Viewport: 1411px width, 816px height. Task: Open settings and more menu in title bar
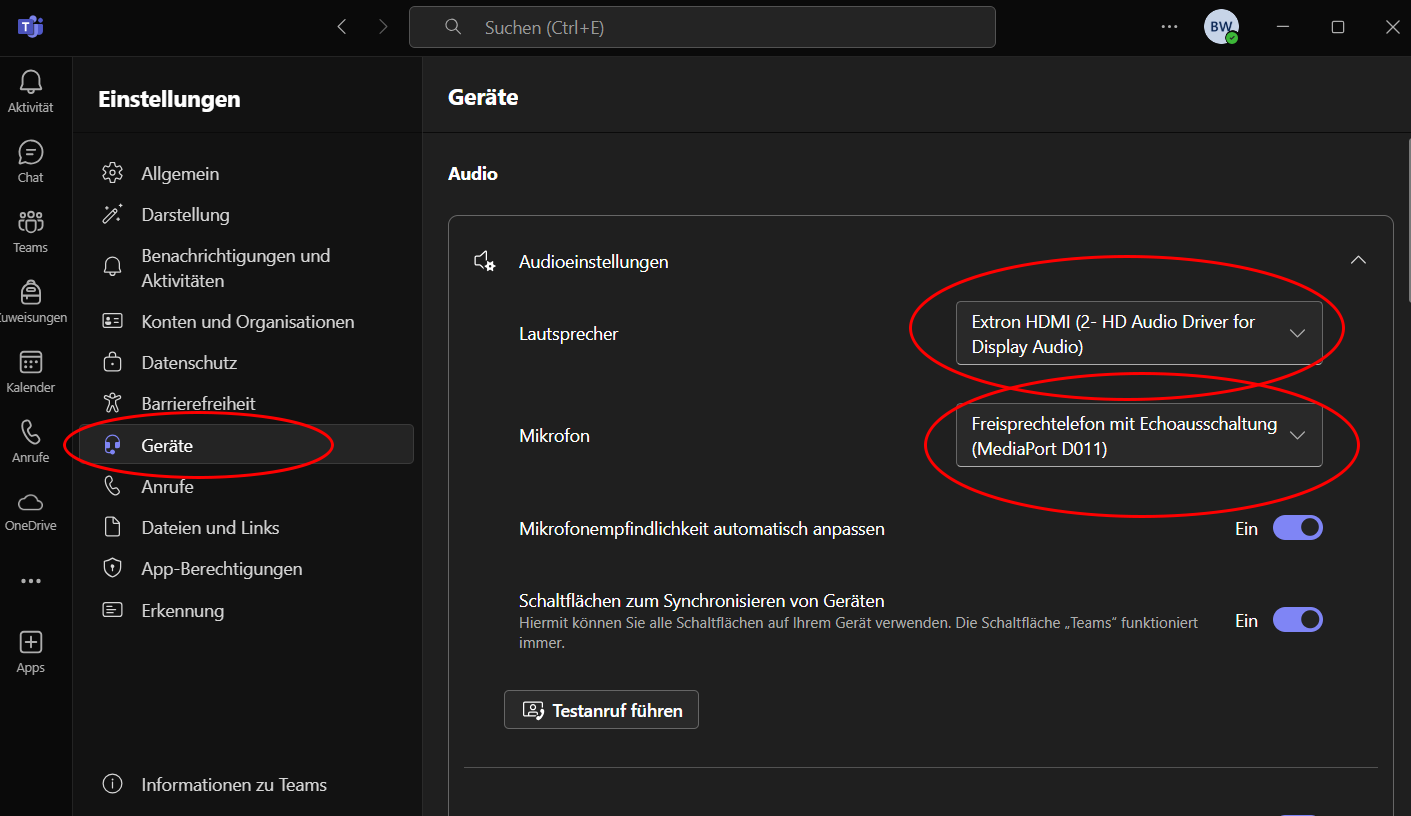1169,27
